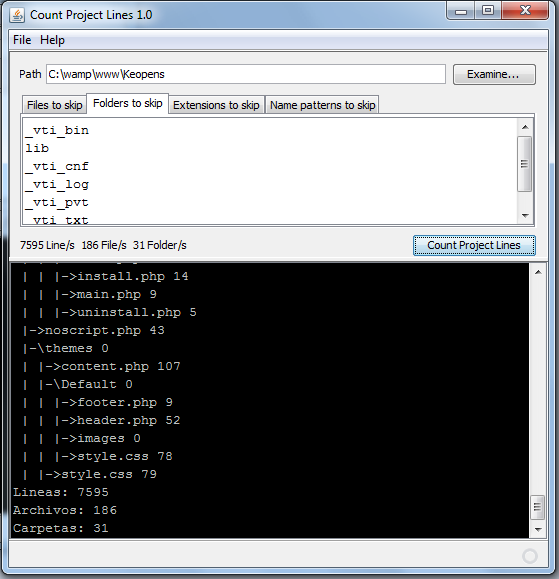
Task: Click the skip list scrollbar down arrow
Action: [525, 216]
